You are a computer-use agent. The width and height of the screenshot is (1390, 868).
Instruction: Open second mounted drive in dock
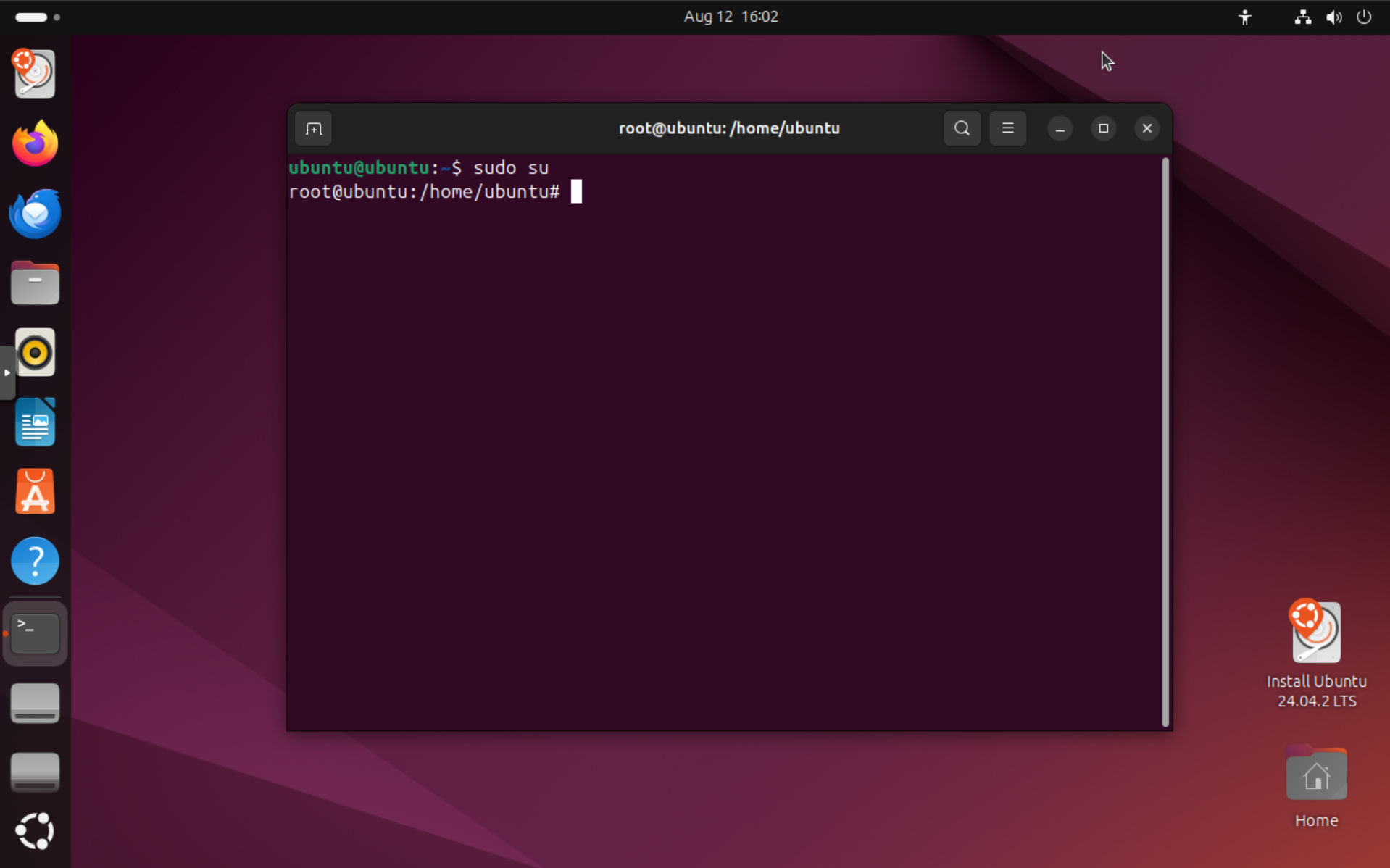point(35,772)
